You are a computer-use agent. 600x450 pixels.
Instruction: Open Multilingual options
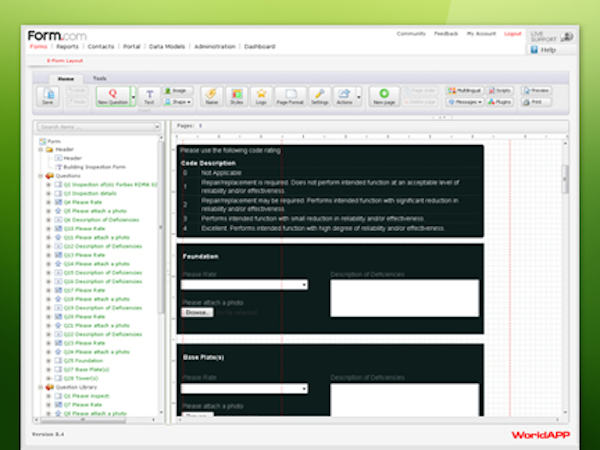(x=464, y=91)
